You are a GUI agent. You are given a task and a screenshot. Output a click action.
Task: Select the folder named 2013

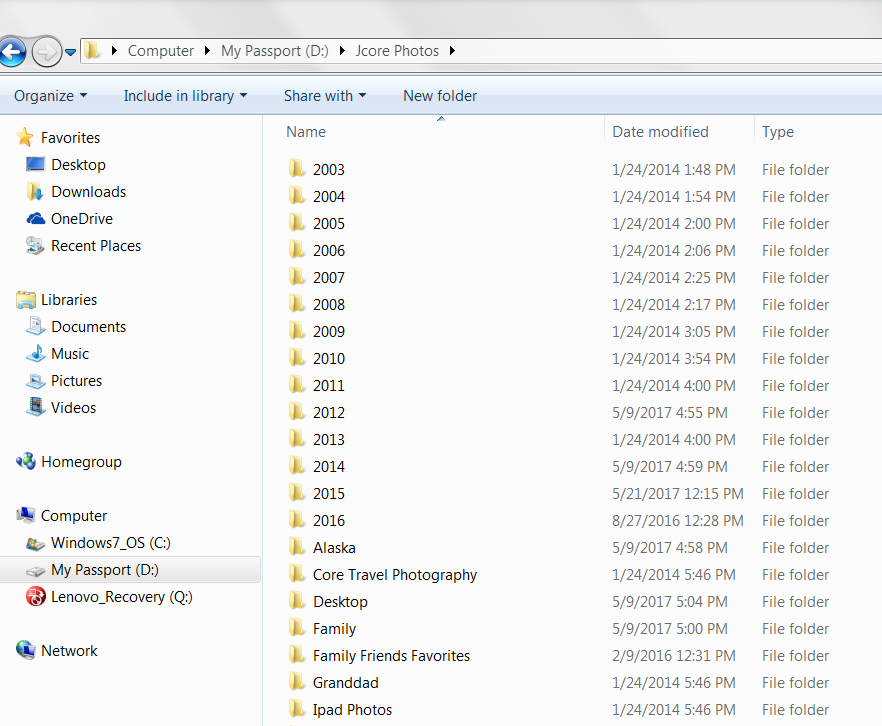coord(328,440)
